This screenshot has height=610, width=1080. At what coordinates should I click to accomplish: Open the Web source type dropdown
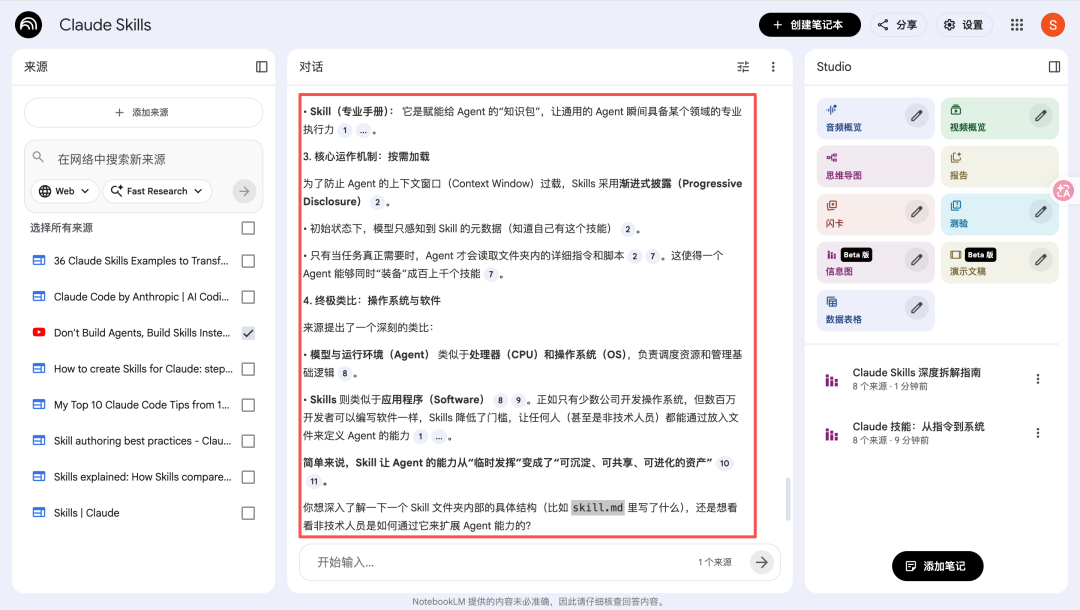pyautogui.click(x=65, y=191)
